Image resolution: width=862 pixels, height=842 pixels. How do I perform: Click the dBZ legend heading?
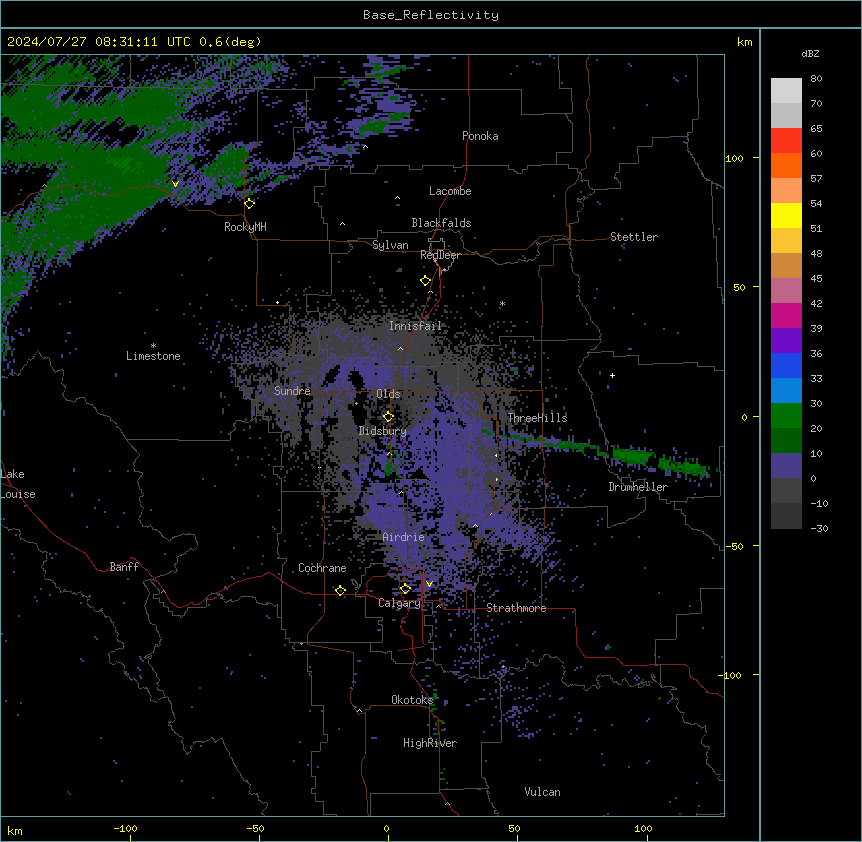810,53
